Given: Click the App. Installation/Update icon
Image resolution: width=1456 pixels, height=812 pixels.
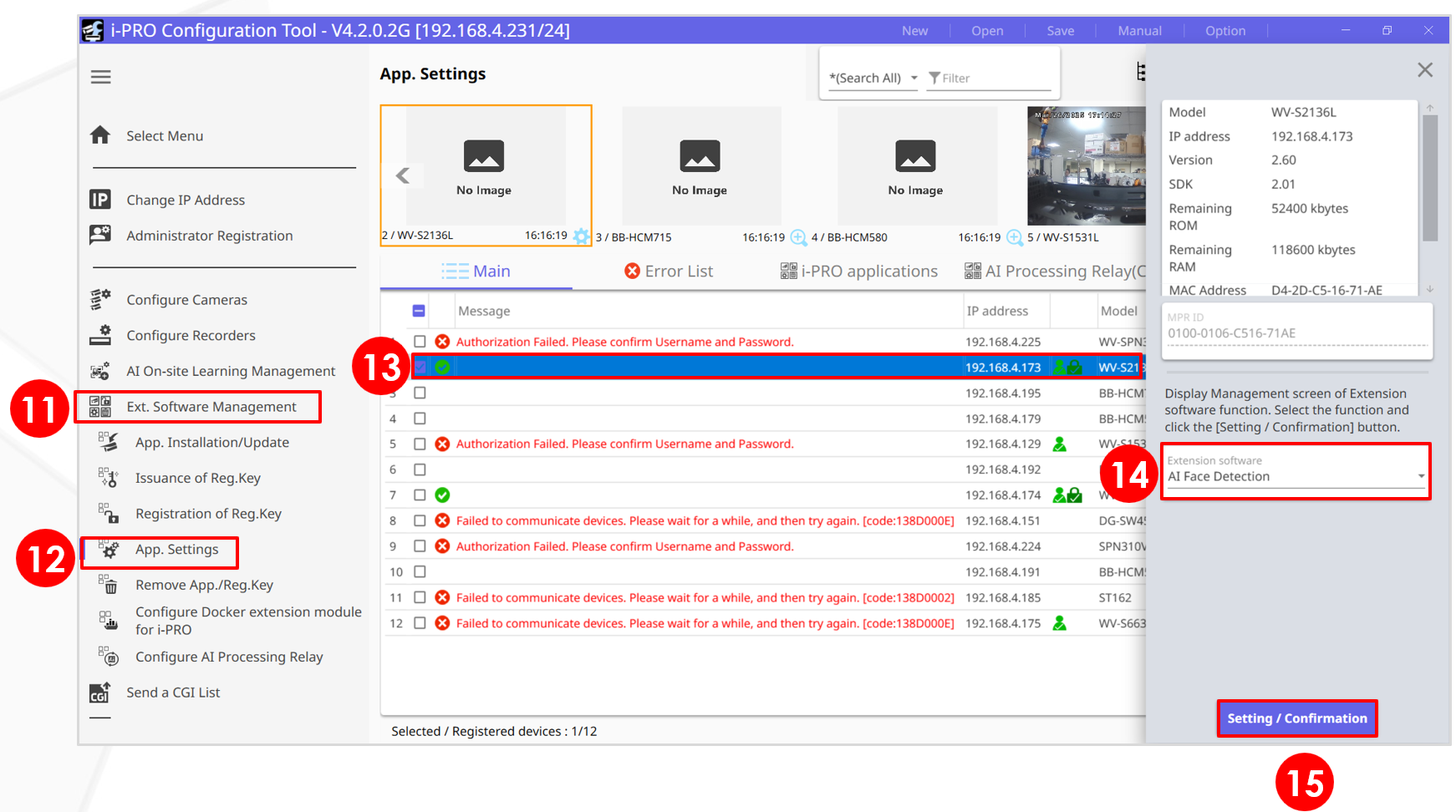Looking at the screenshot, I should tap(109, 442).
